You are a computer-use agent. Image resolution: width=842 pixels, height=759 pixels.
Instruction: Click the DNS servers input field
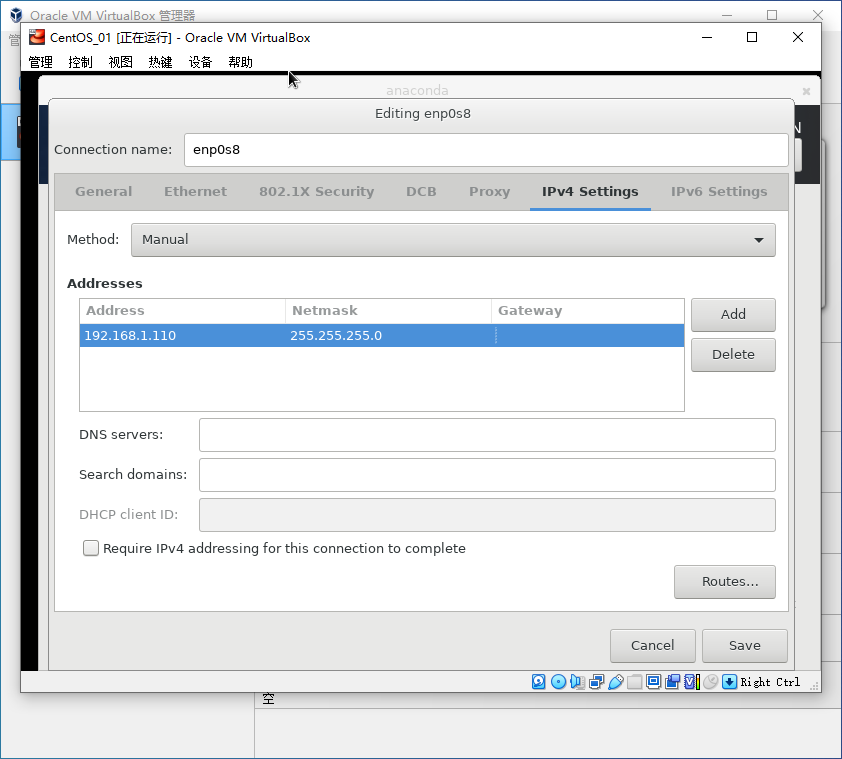(x=487, y=435)
